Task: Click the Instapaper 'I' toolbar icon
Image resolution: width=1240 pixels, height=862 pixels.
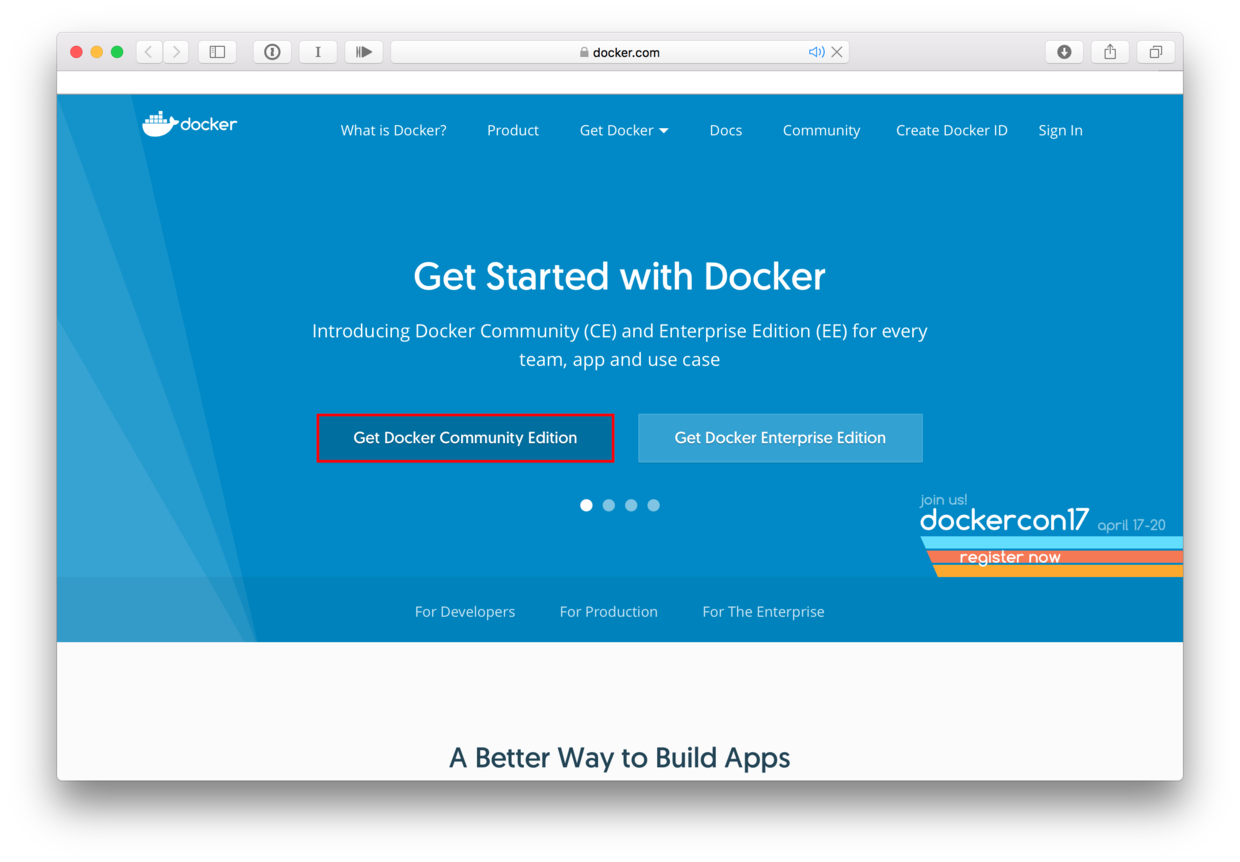Action: [x=318, y=52]
